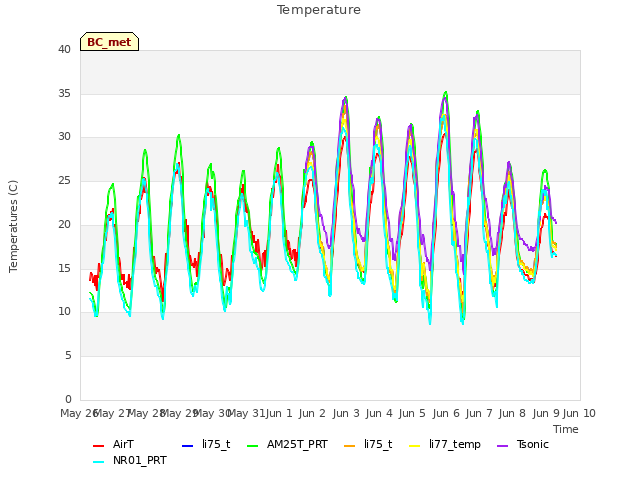Click the 5 y-axis tick label
Image resolution: width=640 pixels, height=480 pixels.
click(x=68, y=356)
